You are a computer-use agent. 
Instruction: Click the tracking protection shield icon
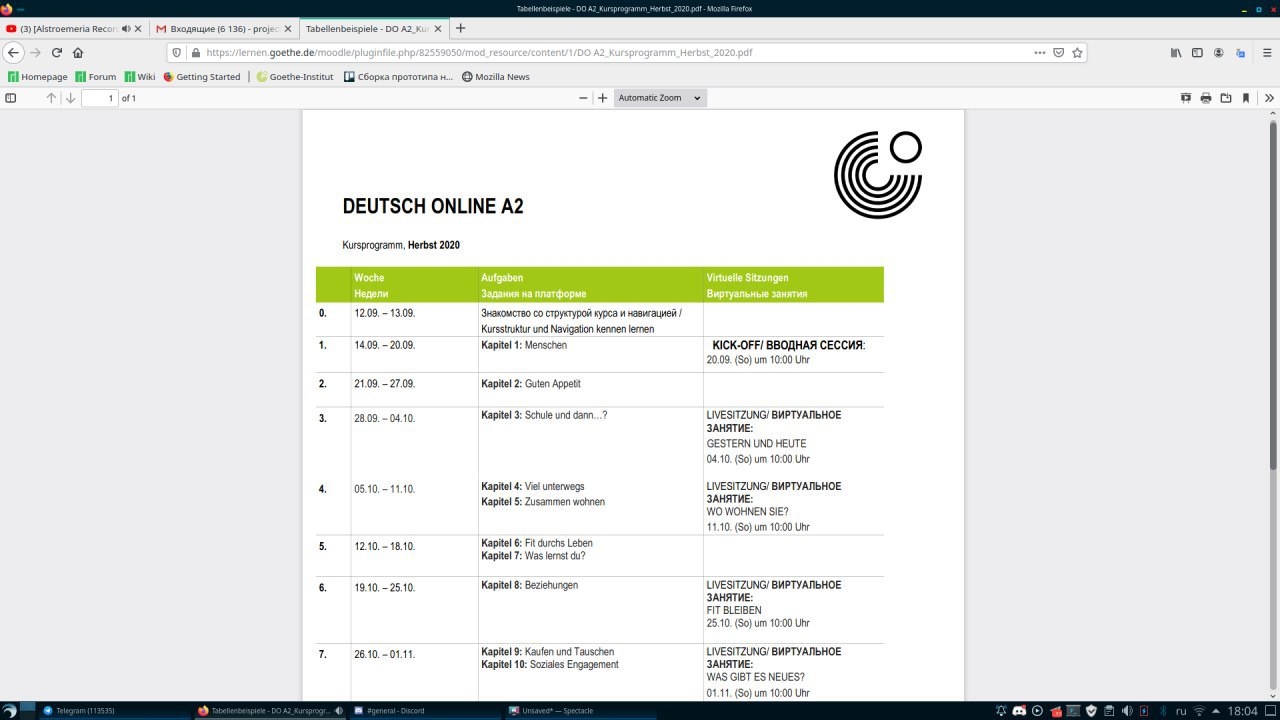point(177,52)
